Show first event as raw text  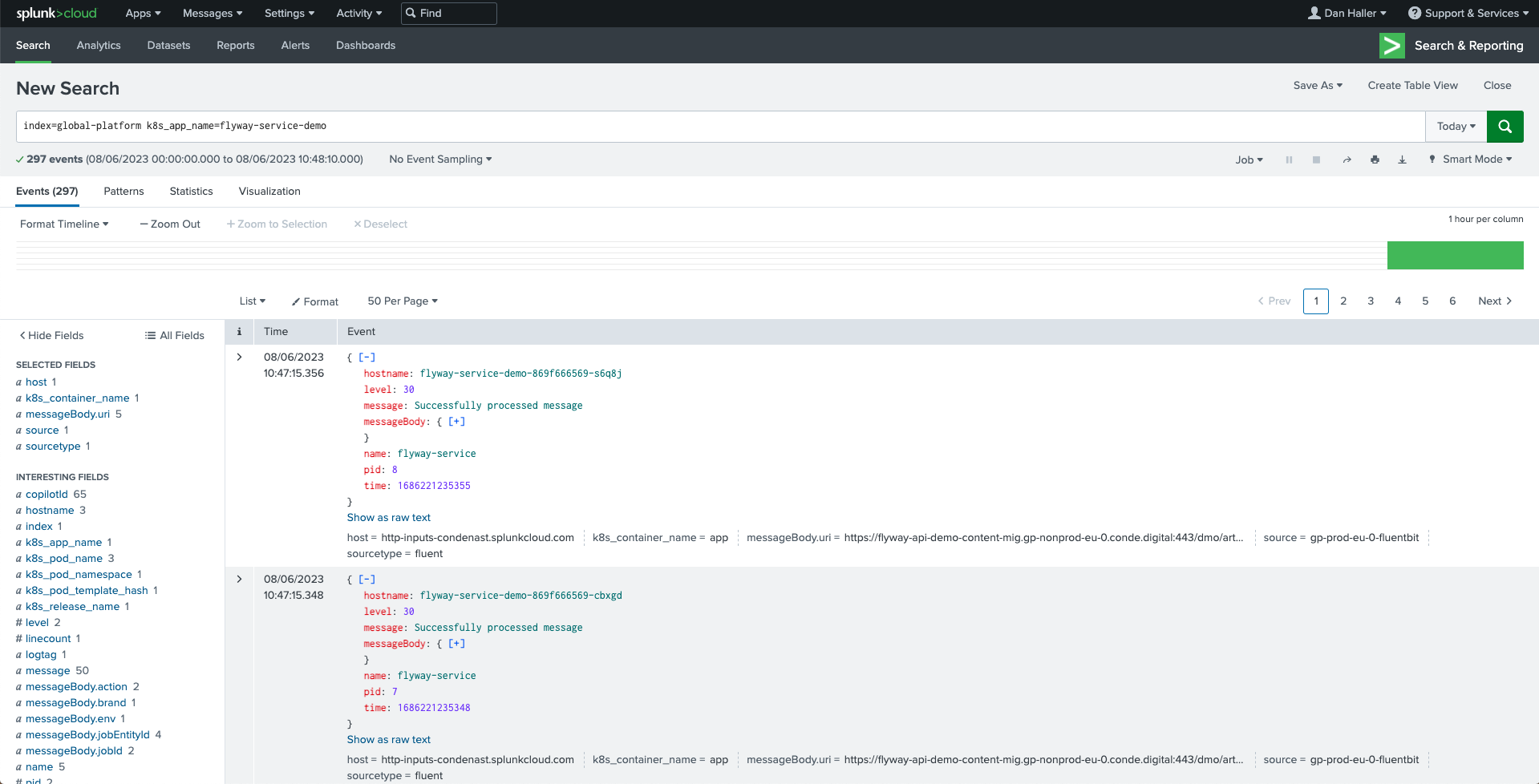coord(388,517)
